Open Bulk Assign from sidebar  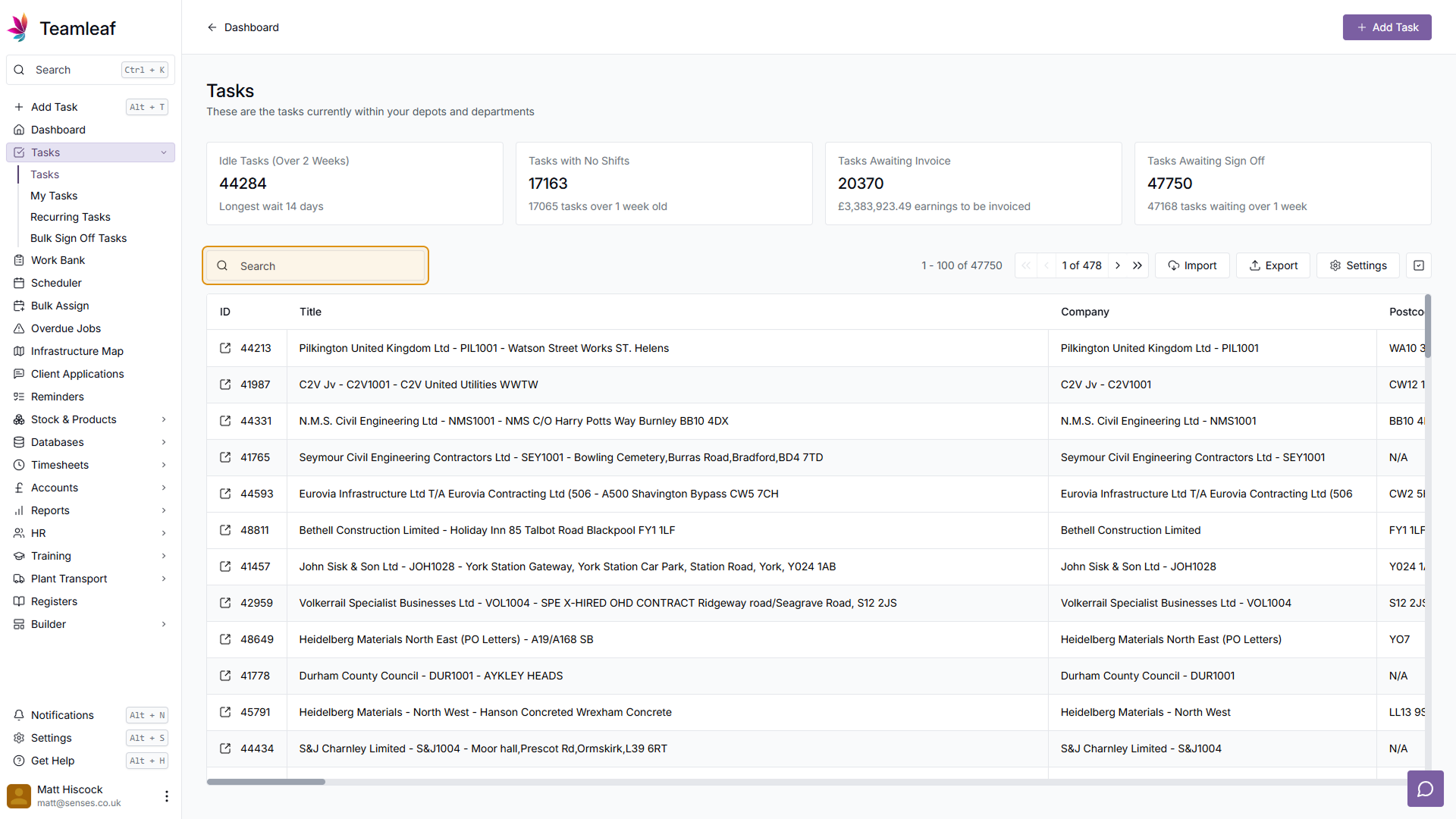click(90, 306)
